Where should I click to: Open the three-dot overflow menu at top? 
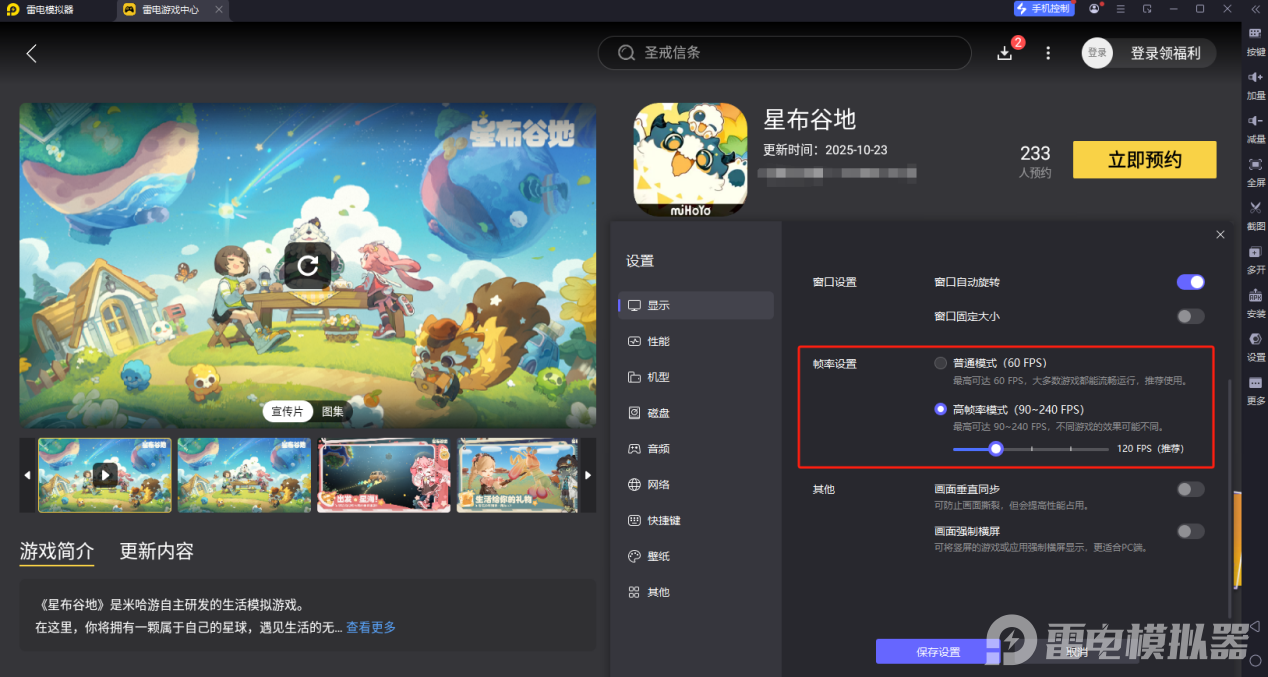1047,52
